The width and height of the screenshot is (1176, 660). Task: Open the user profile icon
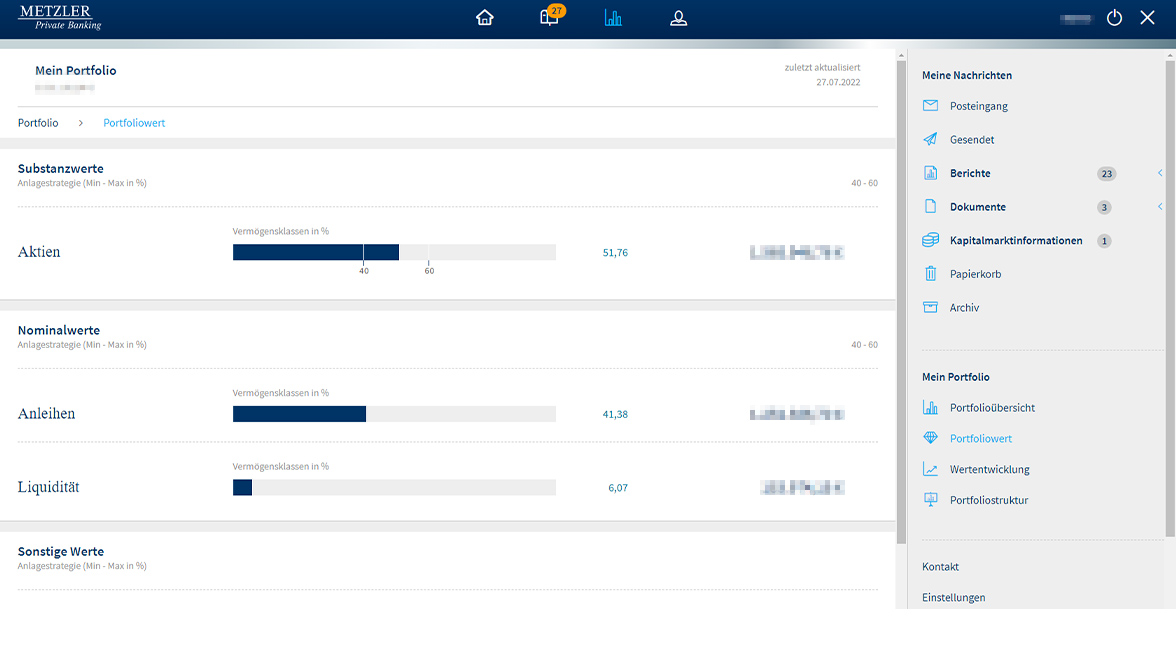point(678,18)
